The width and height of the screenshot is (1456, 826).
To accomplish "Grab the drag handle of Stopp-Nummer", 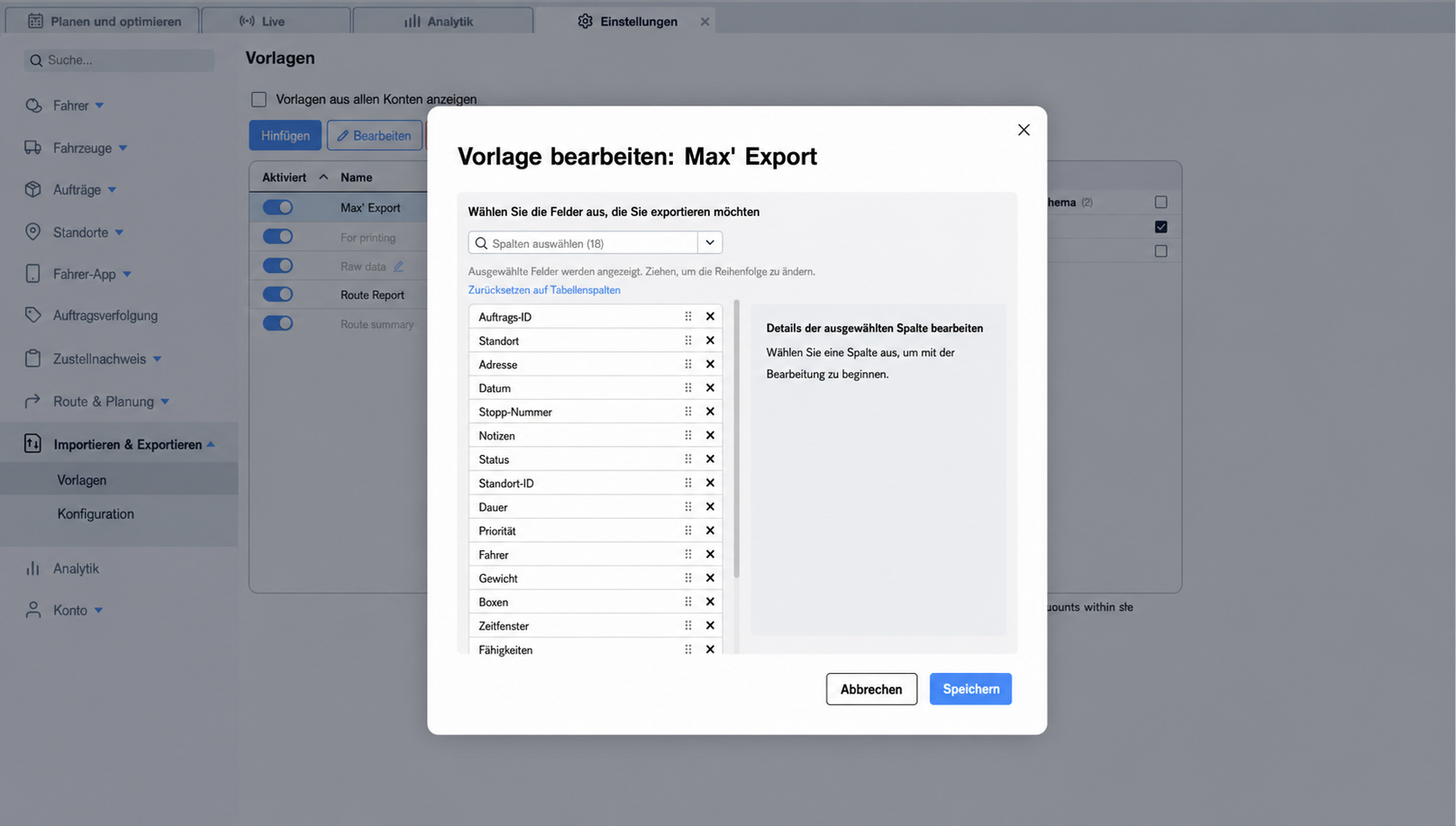I will [687, 412].
